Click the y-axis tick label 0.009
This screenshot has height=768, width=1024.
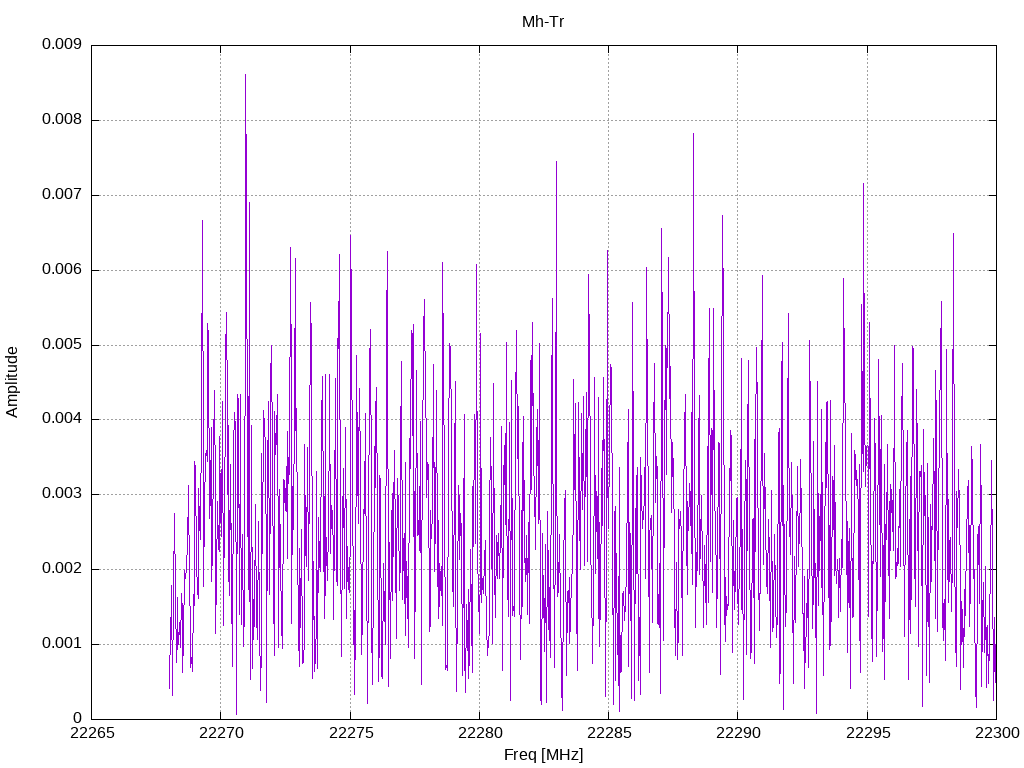pyautogui.click(x=61, y=44)
